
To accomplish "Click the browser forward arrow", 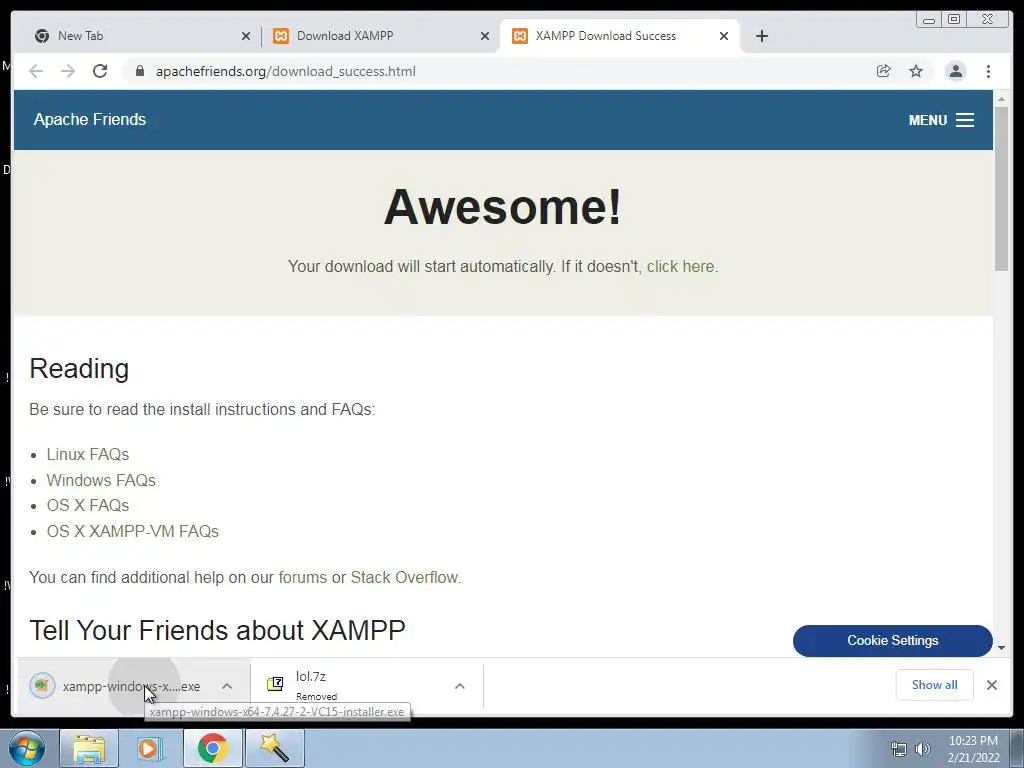I will tap(68, 71).
